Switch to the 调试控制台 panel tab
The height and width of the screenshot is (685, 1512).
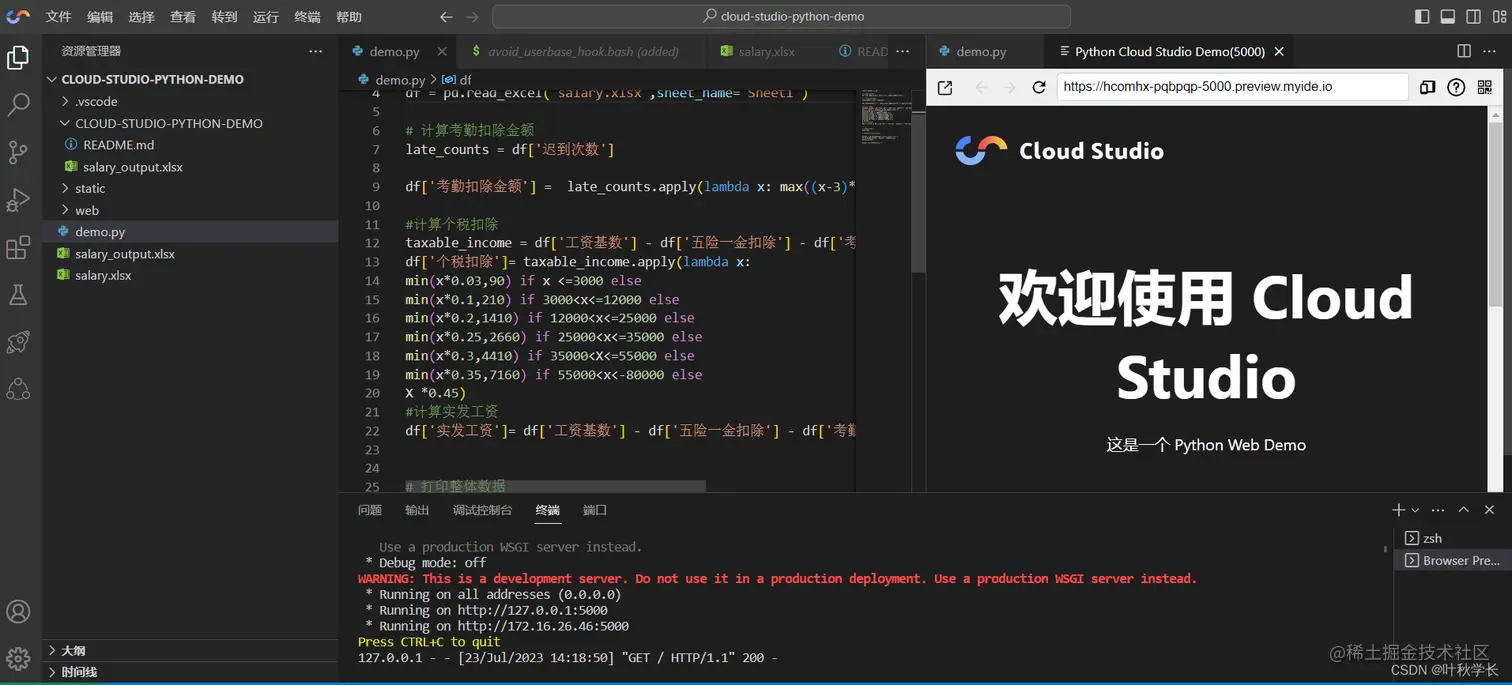(x=482, y=510)
